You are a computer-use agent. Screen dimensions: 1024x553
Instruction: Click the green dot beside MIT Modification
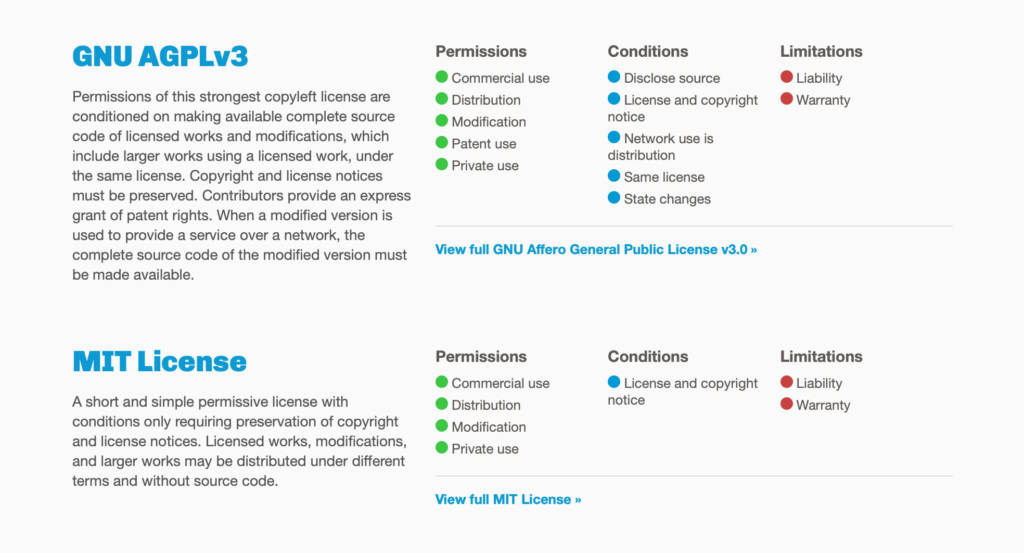pos(441,426)
